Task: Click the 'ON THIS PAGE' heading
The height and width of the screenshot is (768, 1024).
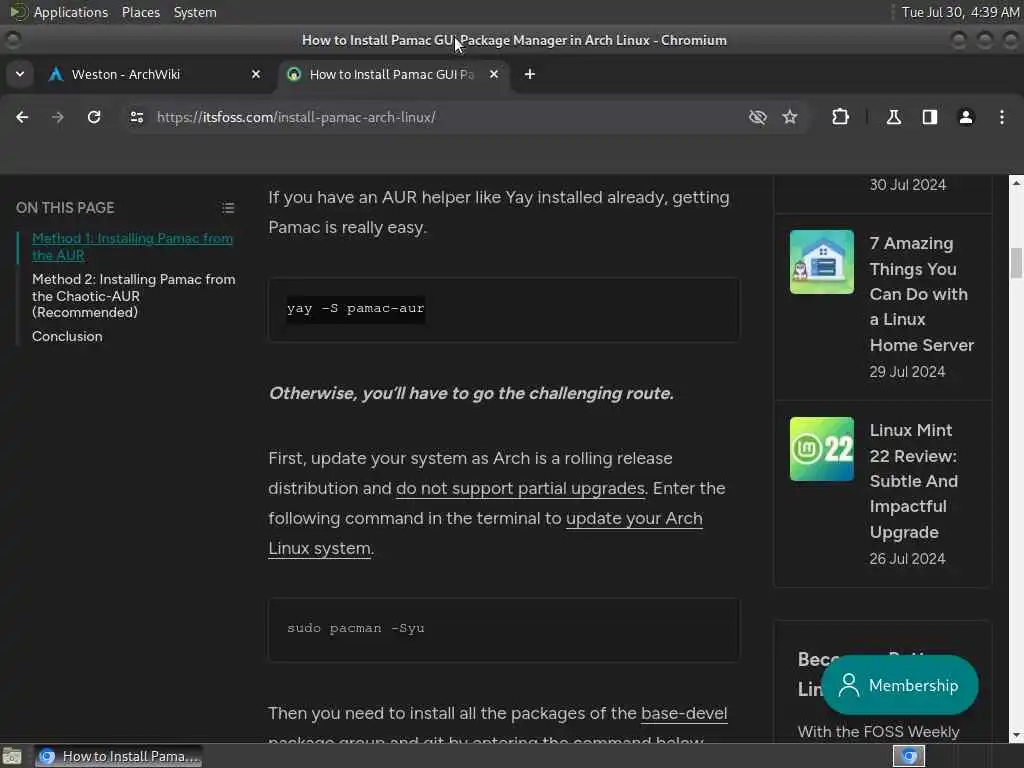Action: pos(65,208)
